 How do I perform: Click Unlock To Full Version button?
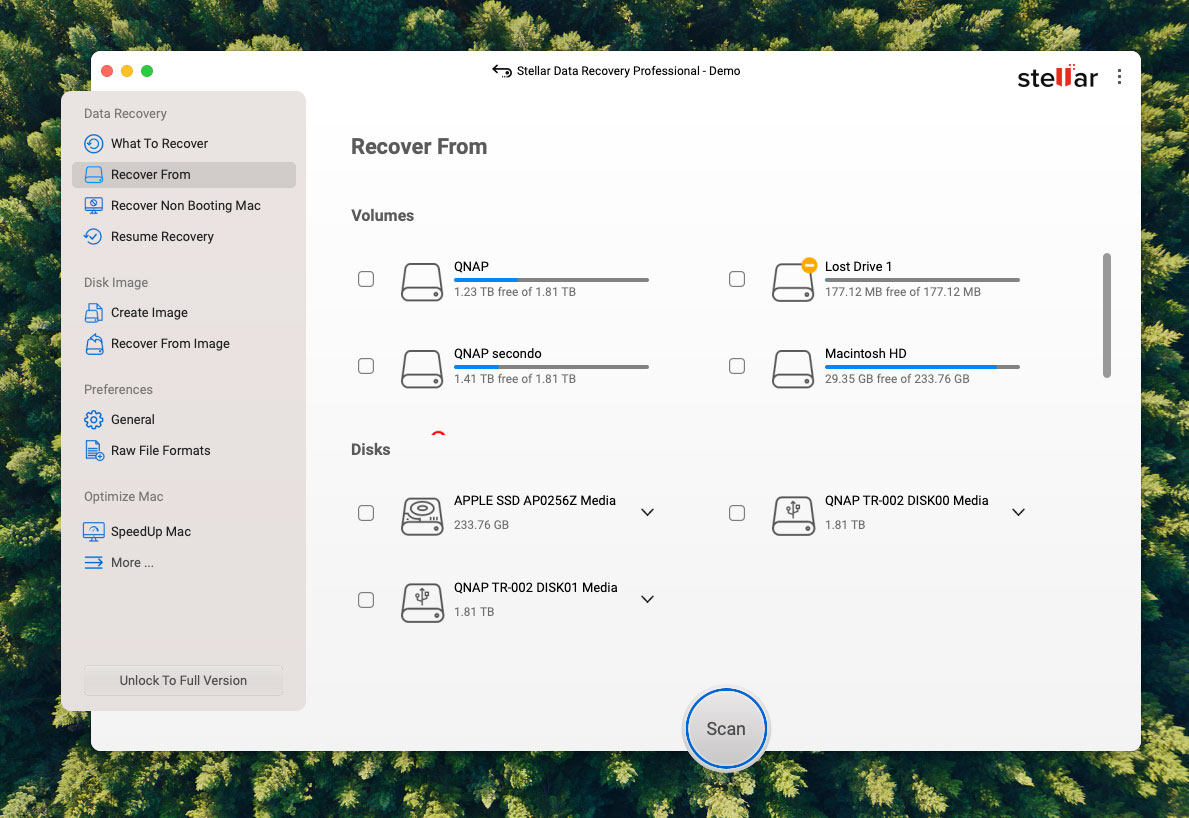click(184, 681)
